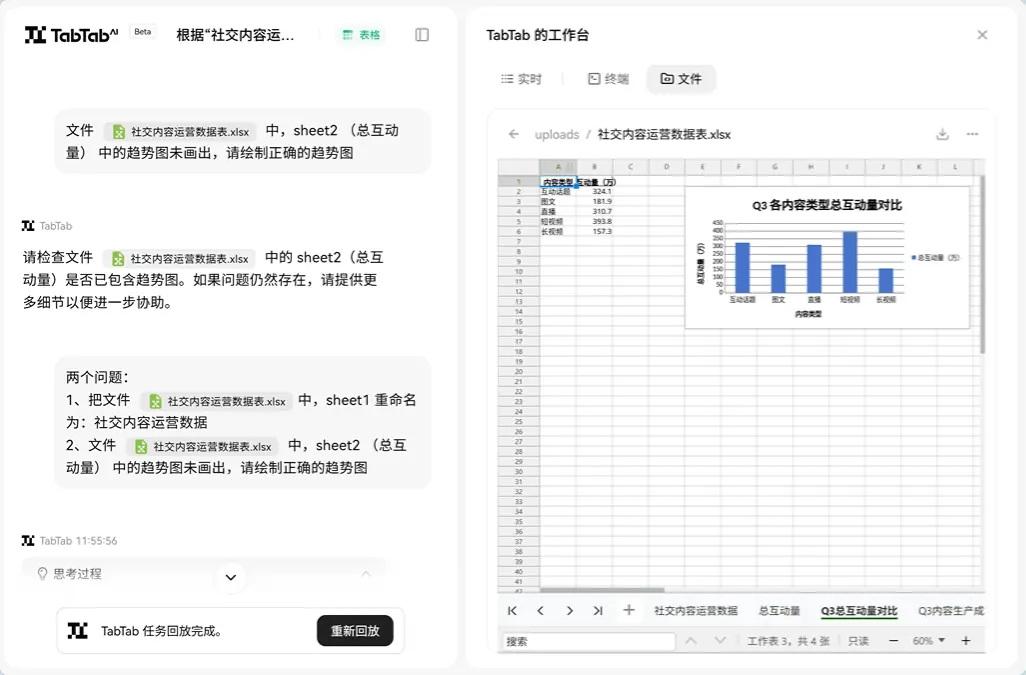This screenshot has width=1026, height=675.
Task: Open the 总互动量 sheet tab
Action: click(779, 611)
